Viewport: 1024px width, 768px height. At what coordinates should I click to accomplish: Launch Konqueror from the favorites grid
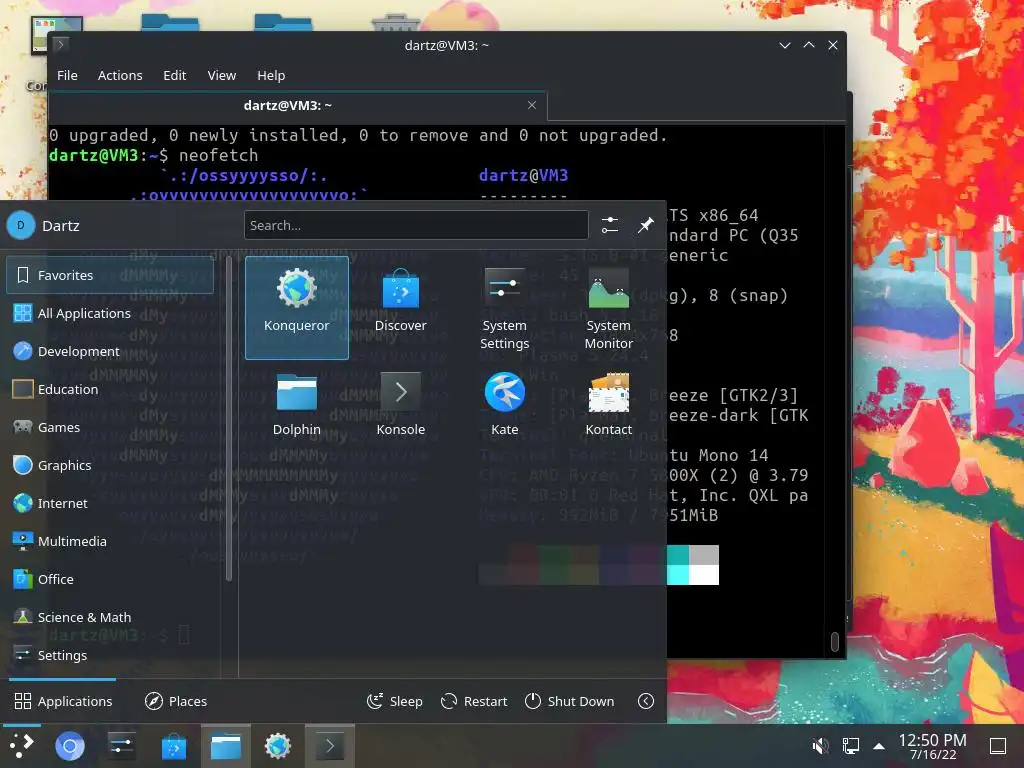coord(296,308)
